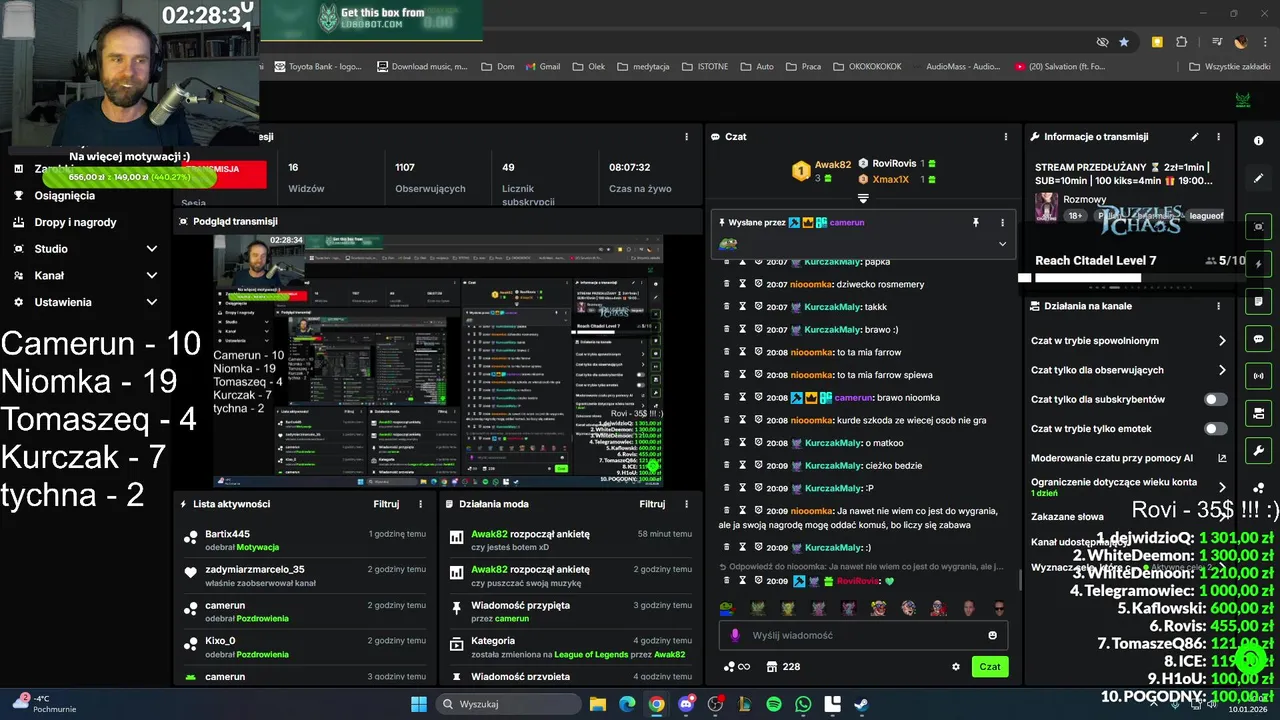Image resolution: width=1280 pixels, height=720 pixels.
Task: Open the pinned message three-dot menu
Action: point(1002,222)
